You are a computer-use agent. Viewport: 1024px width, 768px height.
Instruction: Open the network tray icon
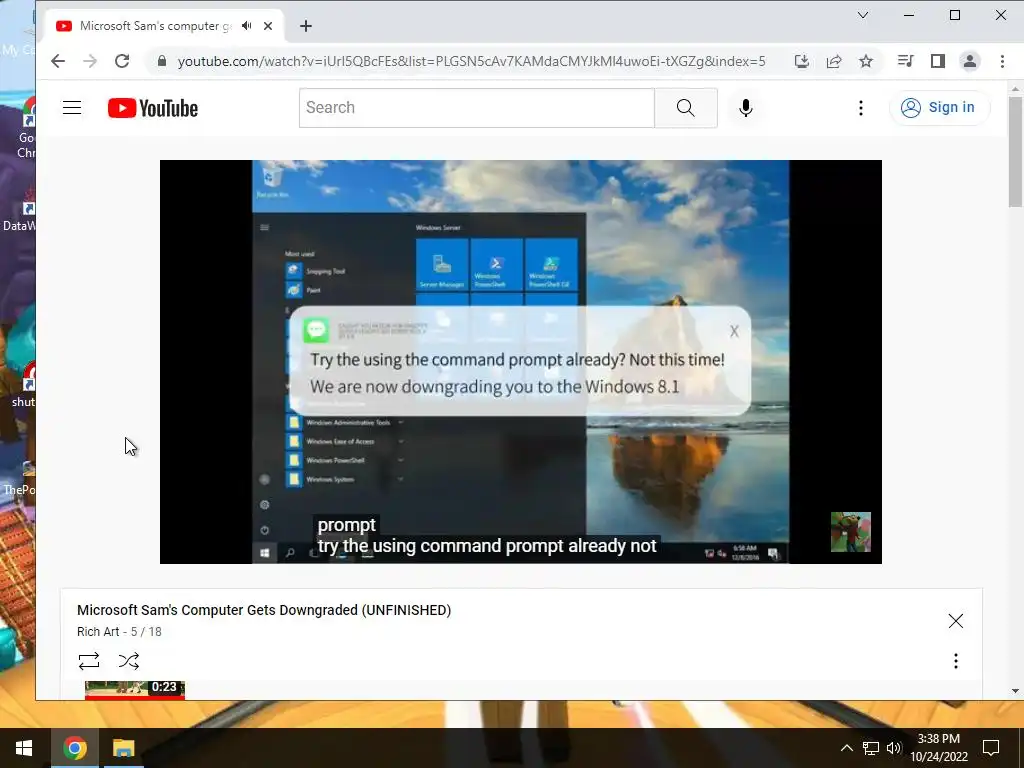(871, 748)
